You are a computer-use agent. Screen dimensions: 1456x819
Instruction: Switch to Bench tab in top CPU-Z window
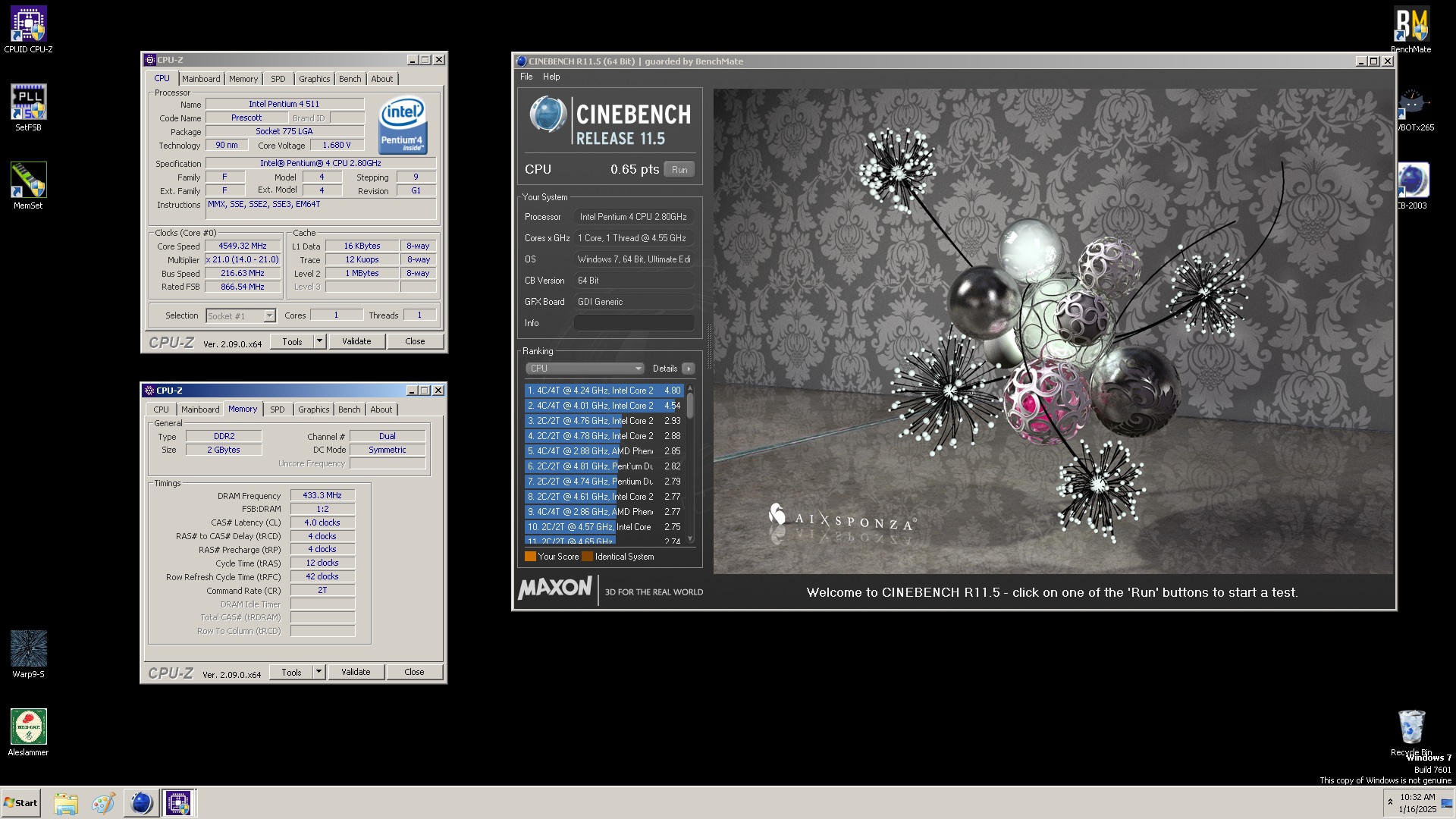(x=350, y=79)
